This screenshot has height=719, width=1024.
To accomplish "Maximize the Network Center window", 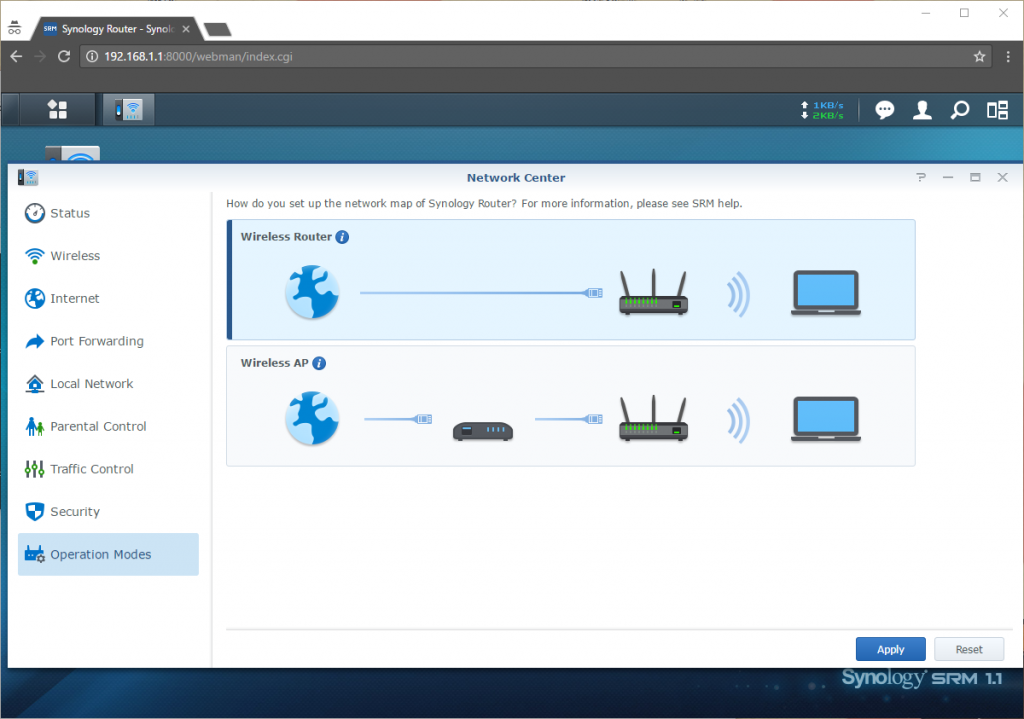I will point(975,178).
